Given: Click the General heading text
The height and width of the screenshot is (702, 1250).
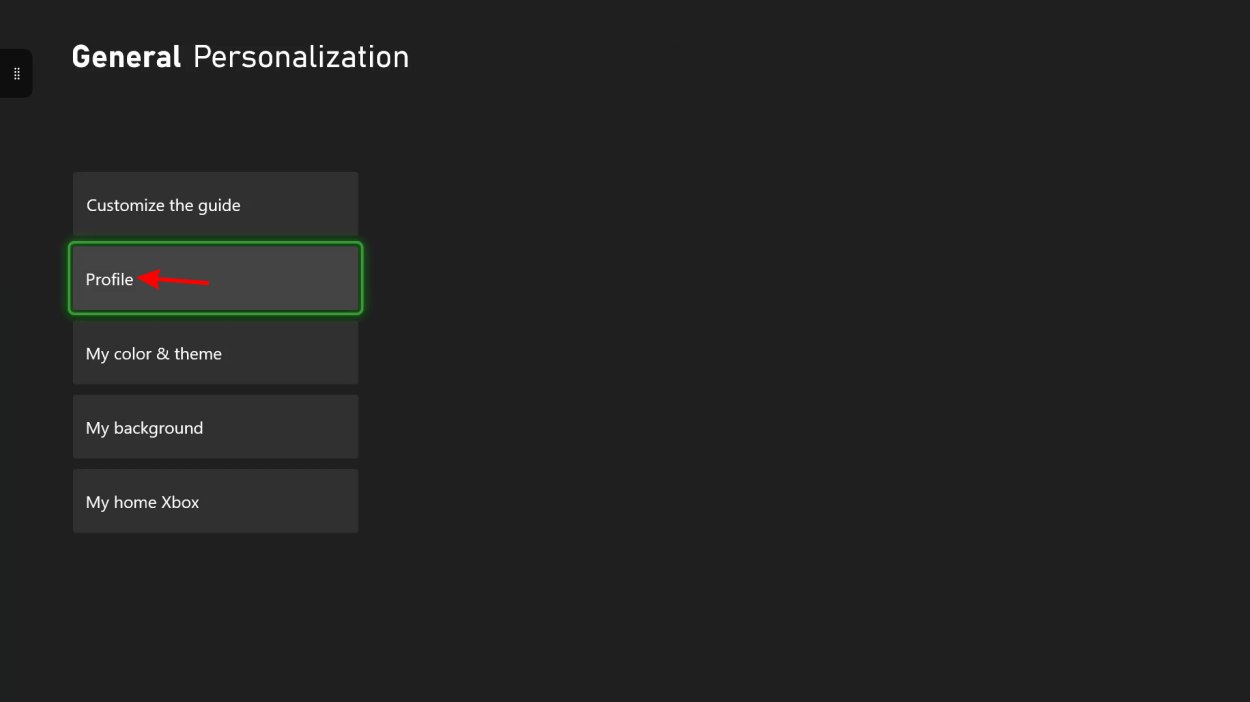Looking at the screenshot, I should pos(126,57).
